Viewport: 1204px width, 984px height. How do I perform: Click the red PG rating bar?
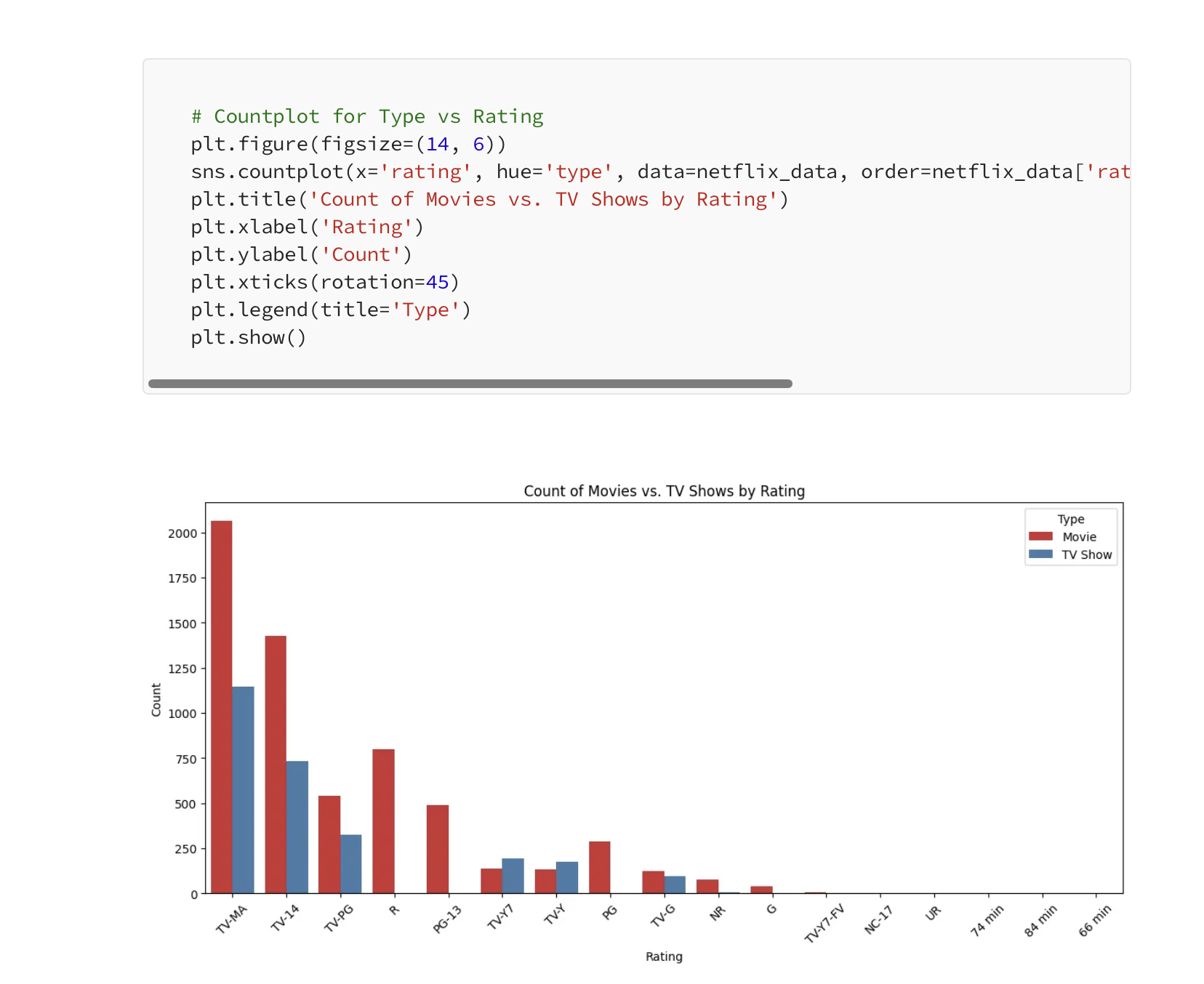[x=600, y=867]
